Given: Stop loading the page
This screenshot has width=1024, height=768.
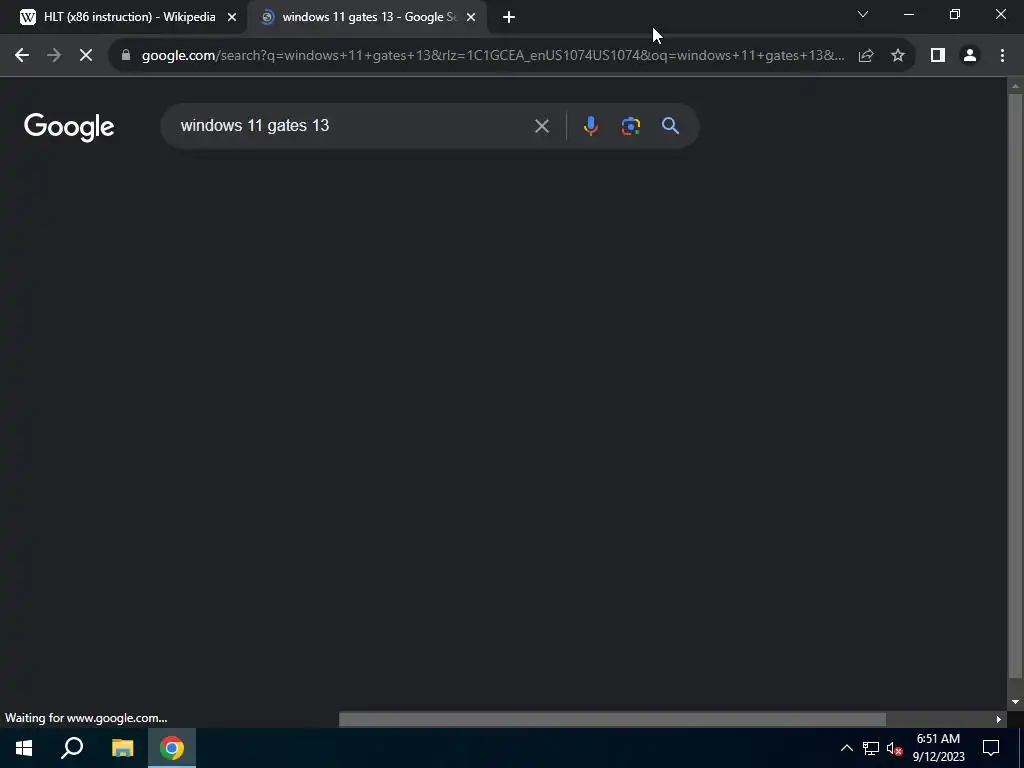Looking at the screenshot, I should [86, 56].
